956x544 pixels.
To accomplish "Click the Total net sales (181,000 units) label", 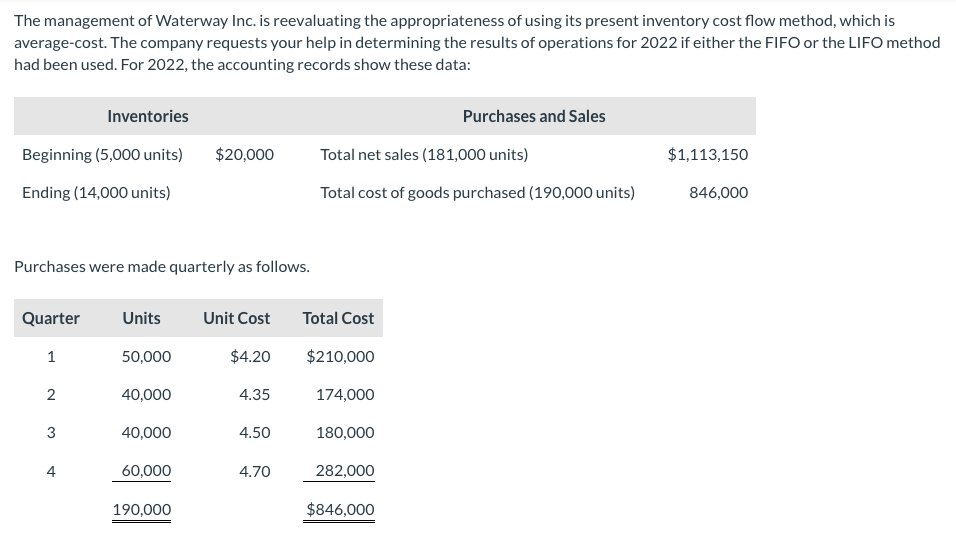I will (424, 154).
